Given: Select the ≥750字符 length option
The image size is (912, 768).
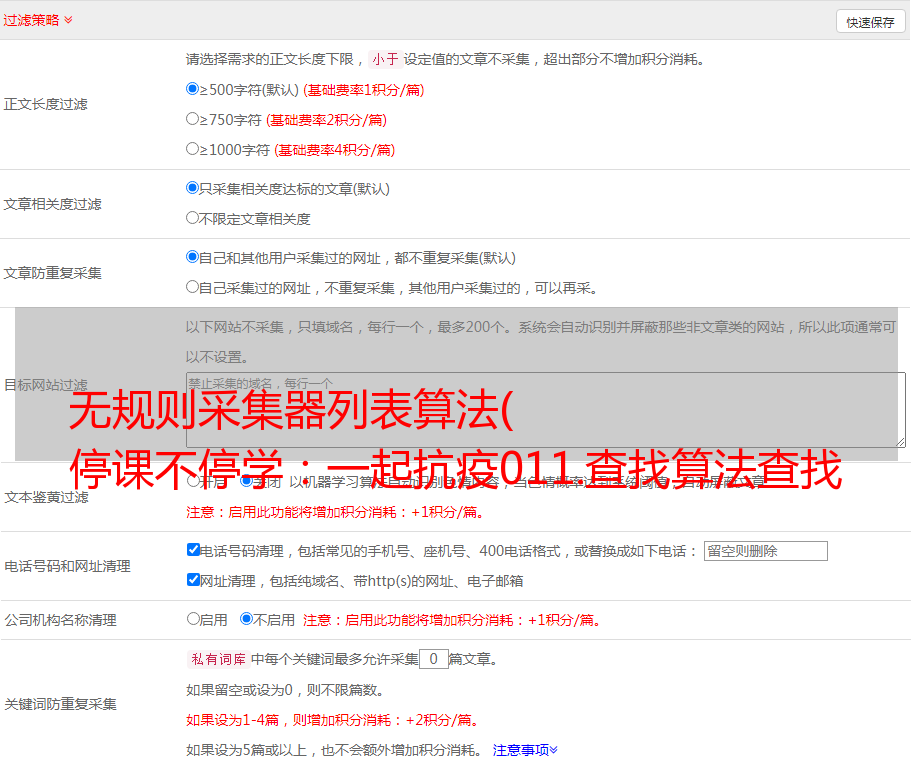Looking at the screenshot, I should point(193,119).
